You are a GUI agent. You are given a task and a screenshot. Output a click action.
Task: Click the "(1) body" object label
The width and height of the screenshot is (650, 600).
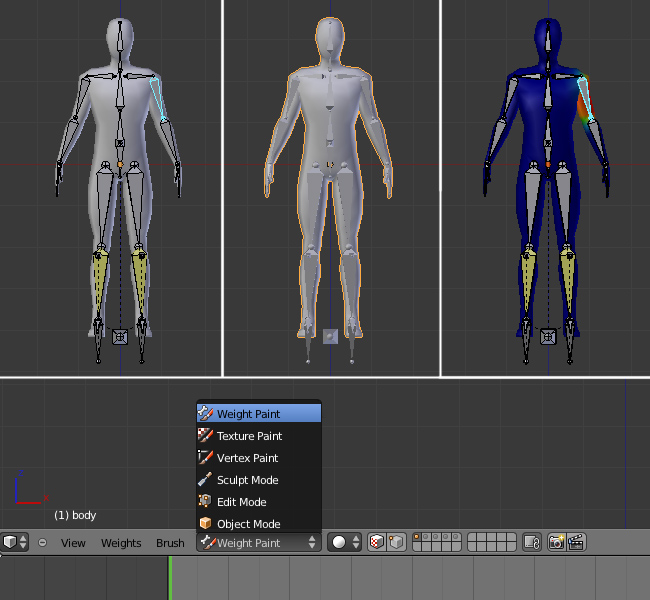pos(75,515)
